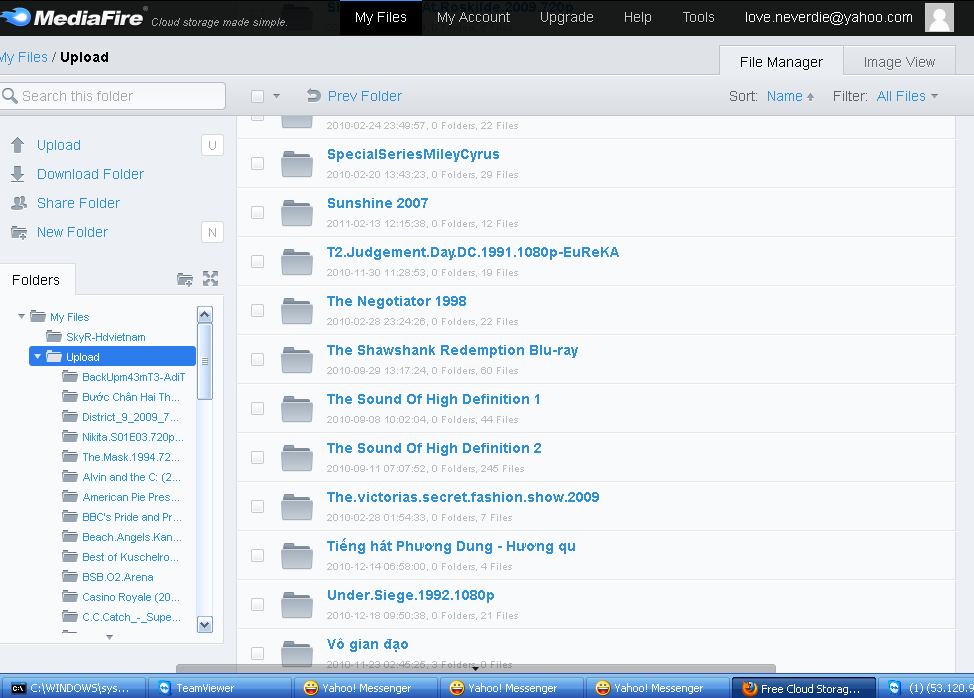The width and height of the screenshot is (974, 698).
Task: Click folder icon of Sound Of High Definition 2
Action: click(x=297, y=458)
